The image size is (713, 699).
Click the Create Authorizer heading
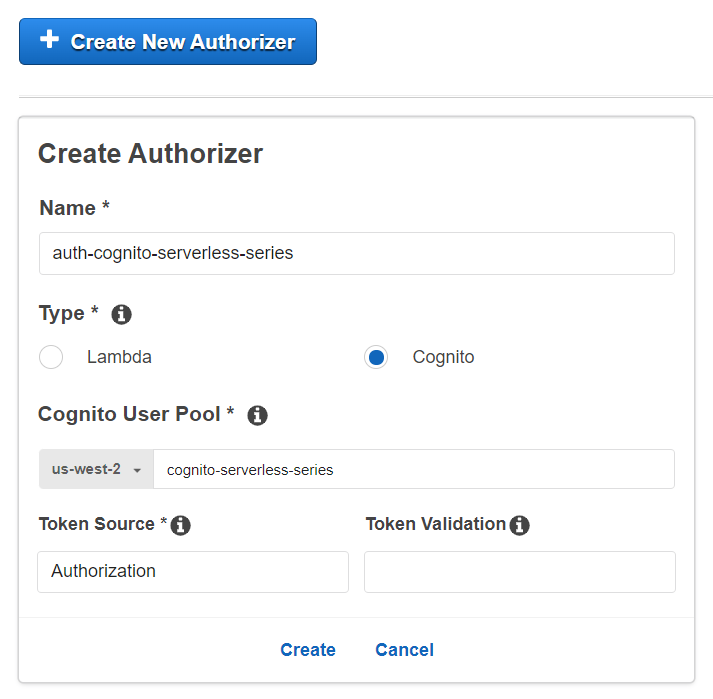click(x=150, y=154)
